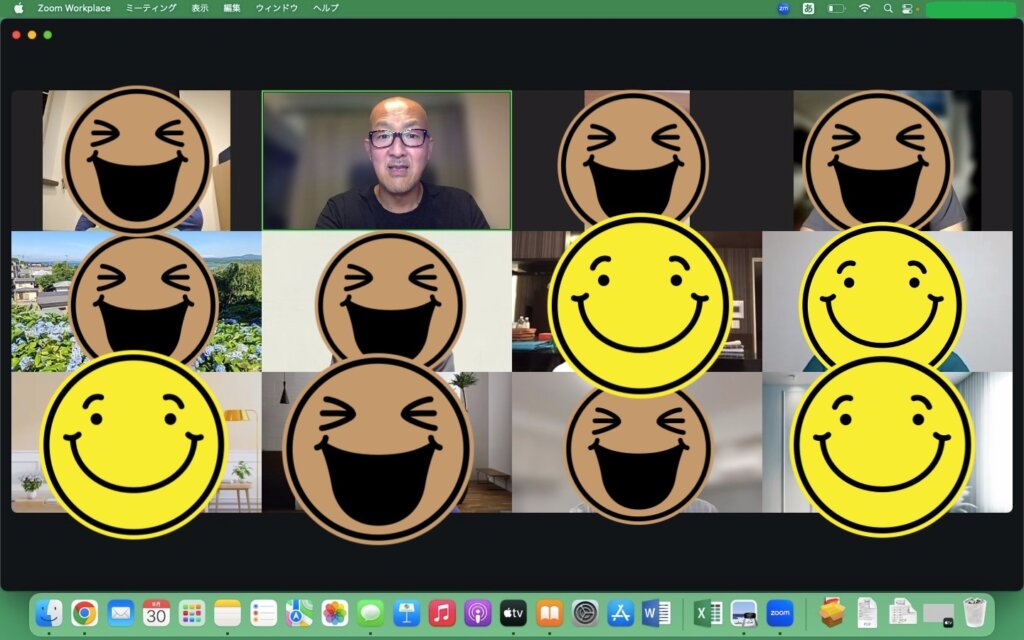
Task: Open the Control Center toggles icon
Action: [x=909, y=8]
